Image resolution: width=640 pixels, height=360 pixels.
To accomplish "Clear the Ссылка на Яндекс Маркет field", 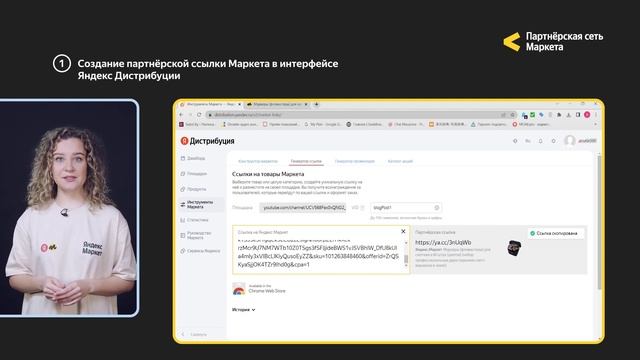I will 403,231.
